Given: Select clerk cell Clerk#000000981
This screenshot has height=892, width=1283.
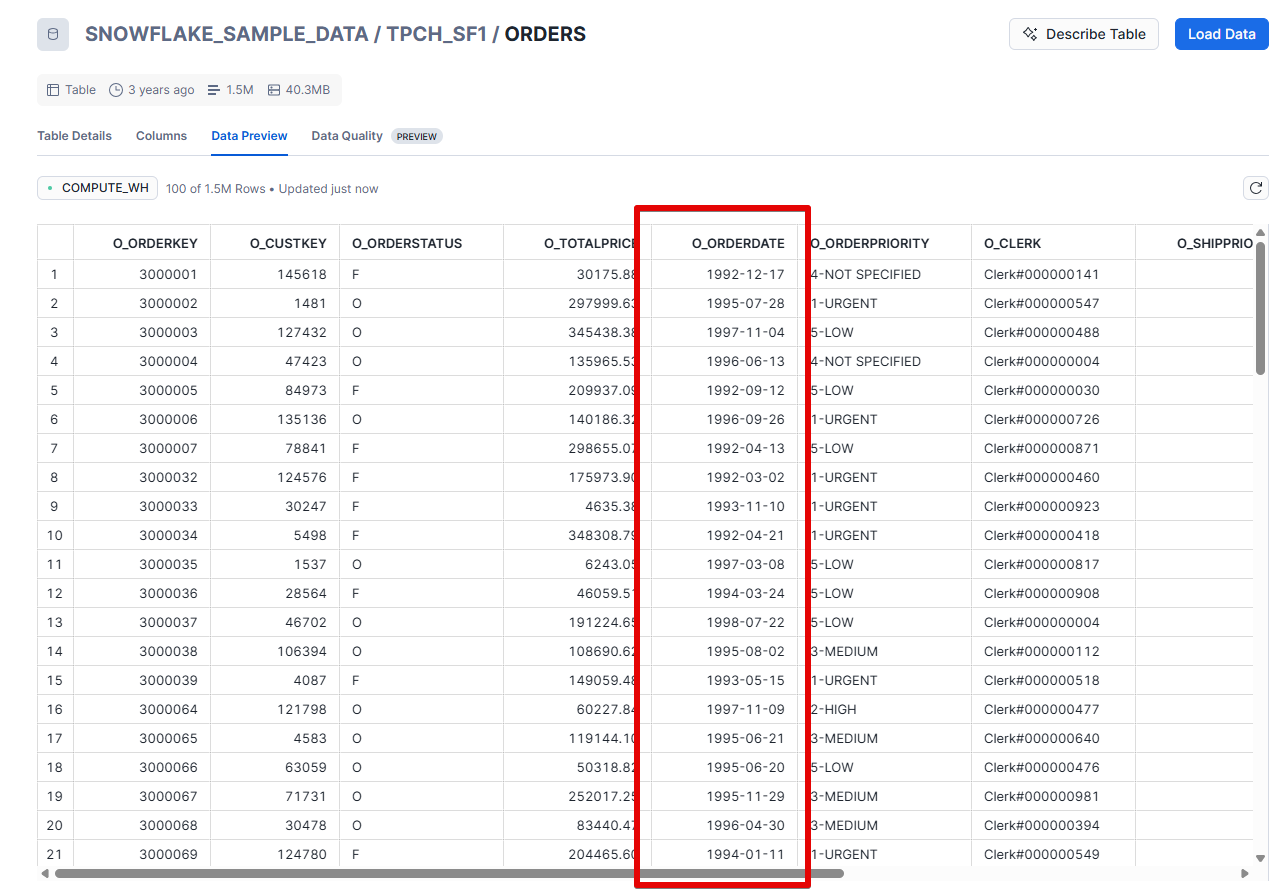Looking at the screenshot, I should point(1053,796).
